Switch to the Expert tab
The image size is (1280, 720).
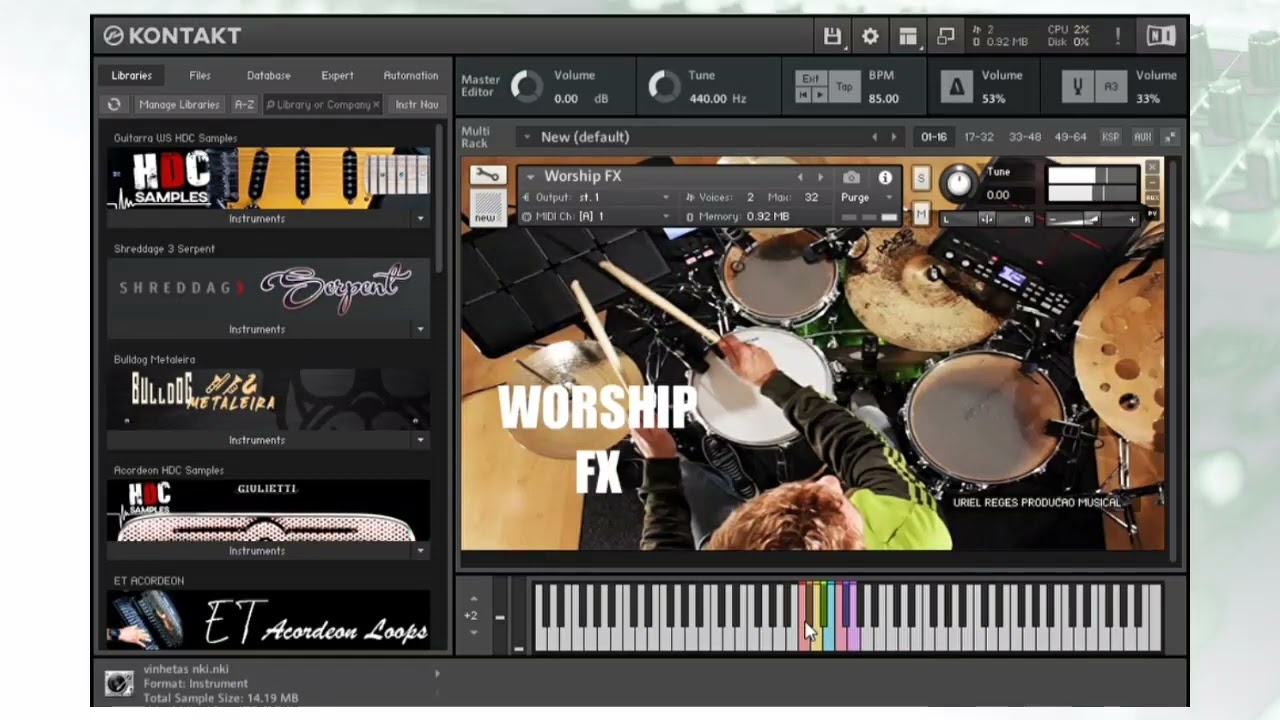337,76
